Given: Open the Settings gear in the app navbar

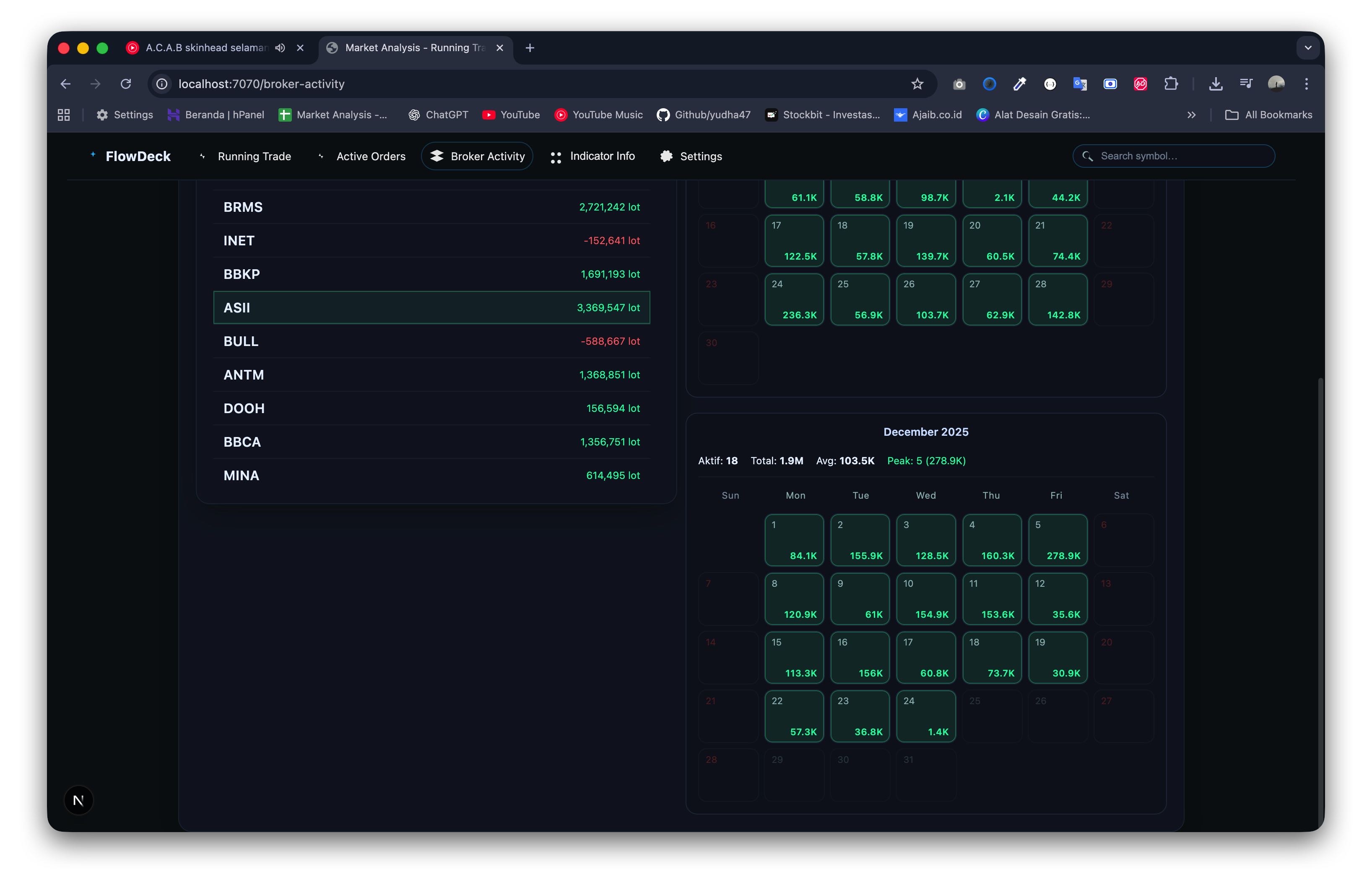Looking at the screenshot, I should [x=666, y=156].
